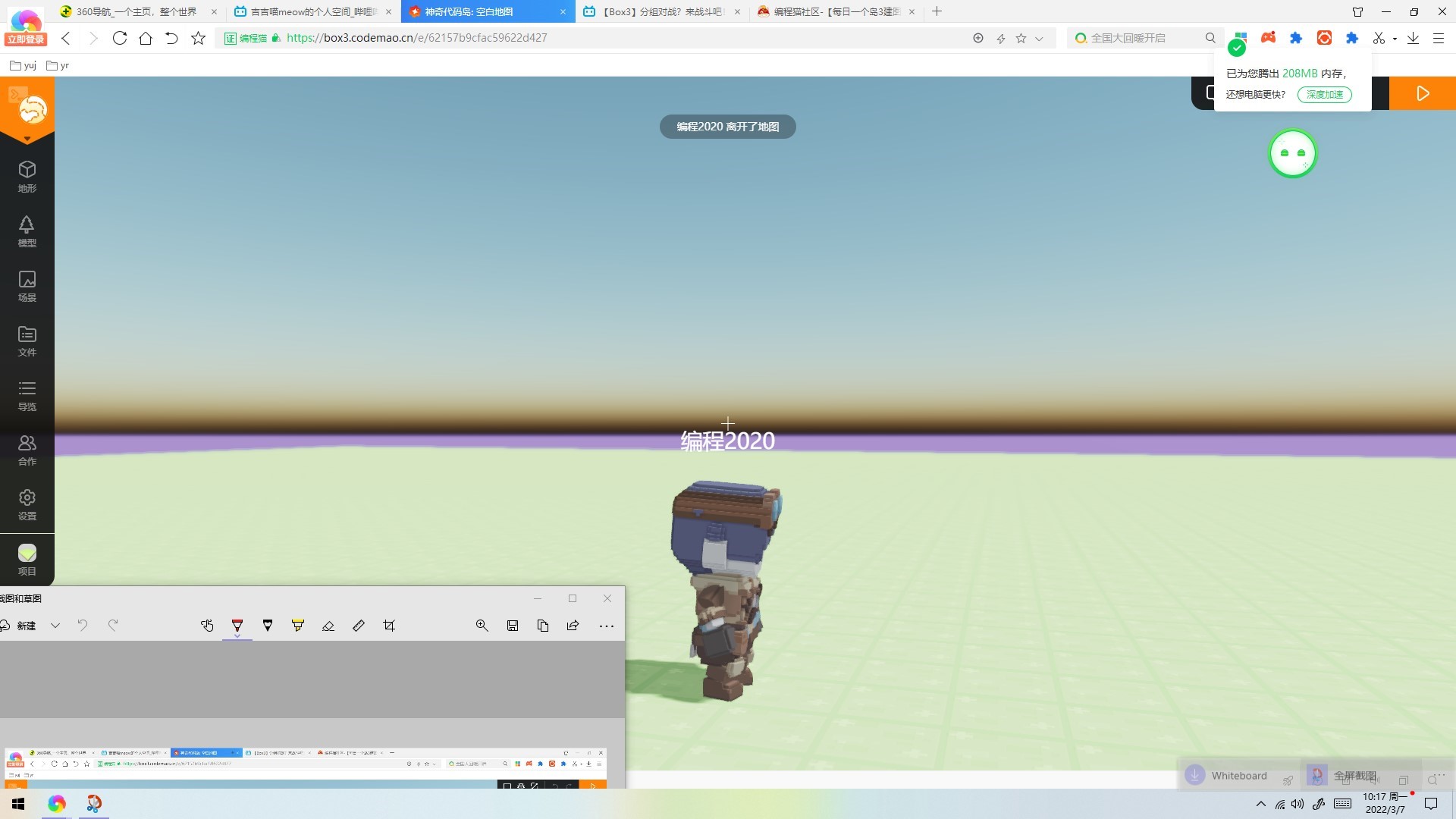Screen dimensions: 1456x819
Task: Click the 深度加速 button in popup
Action: pos(1324,94)
